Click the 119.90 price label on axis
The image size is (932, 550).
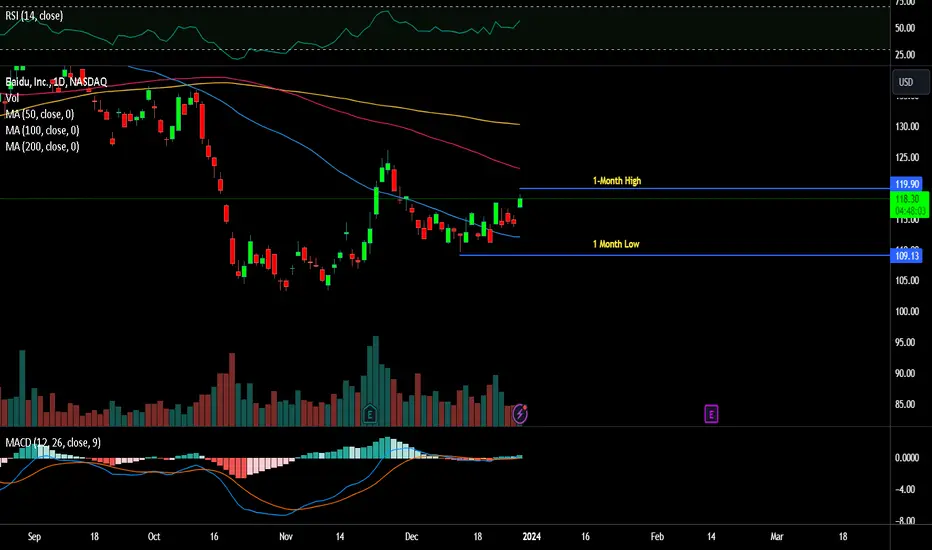click(x=906, y=184)
